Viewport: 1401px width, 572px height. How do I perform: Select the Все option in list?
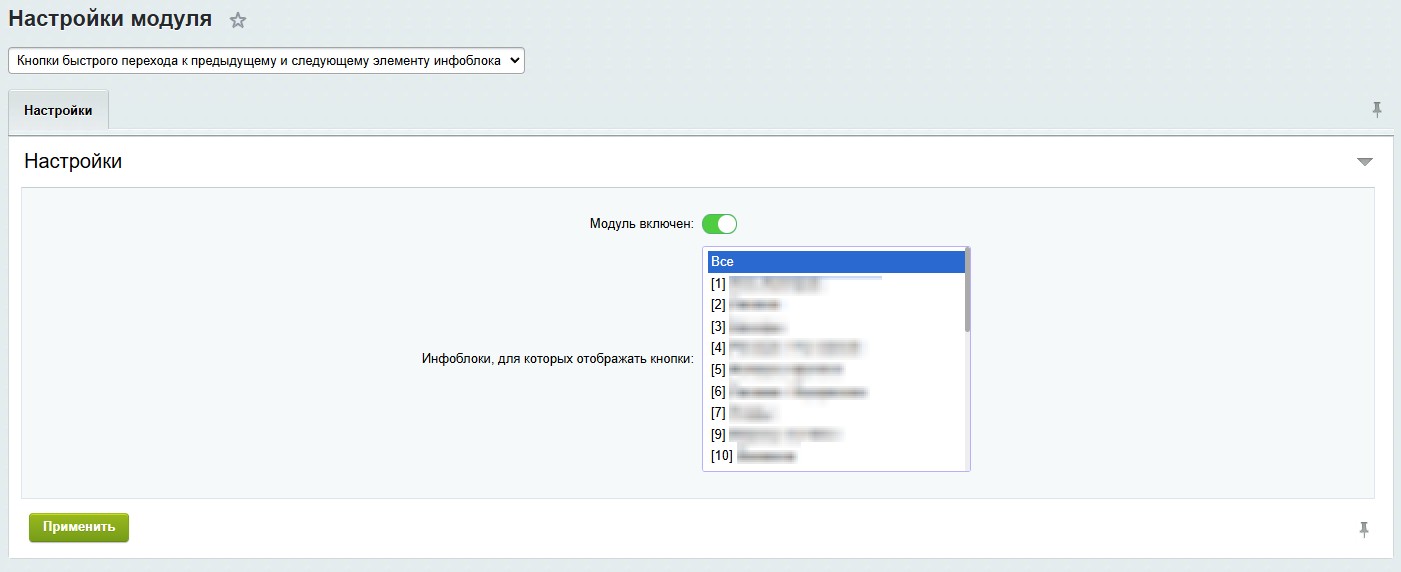835,261
